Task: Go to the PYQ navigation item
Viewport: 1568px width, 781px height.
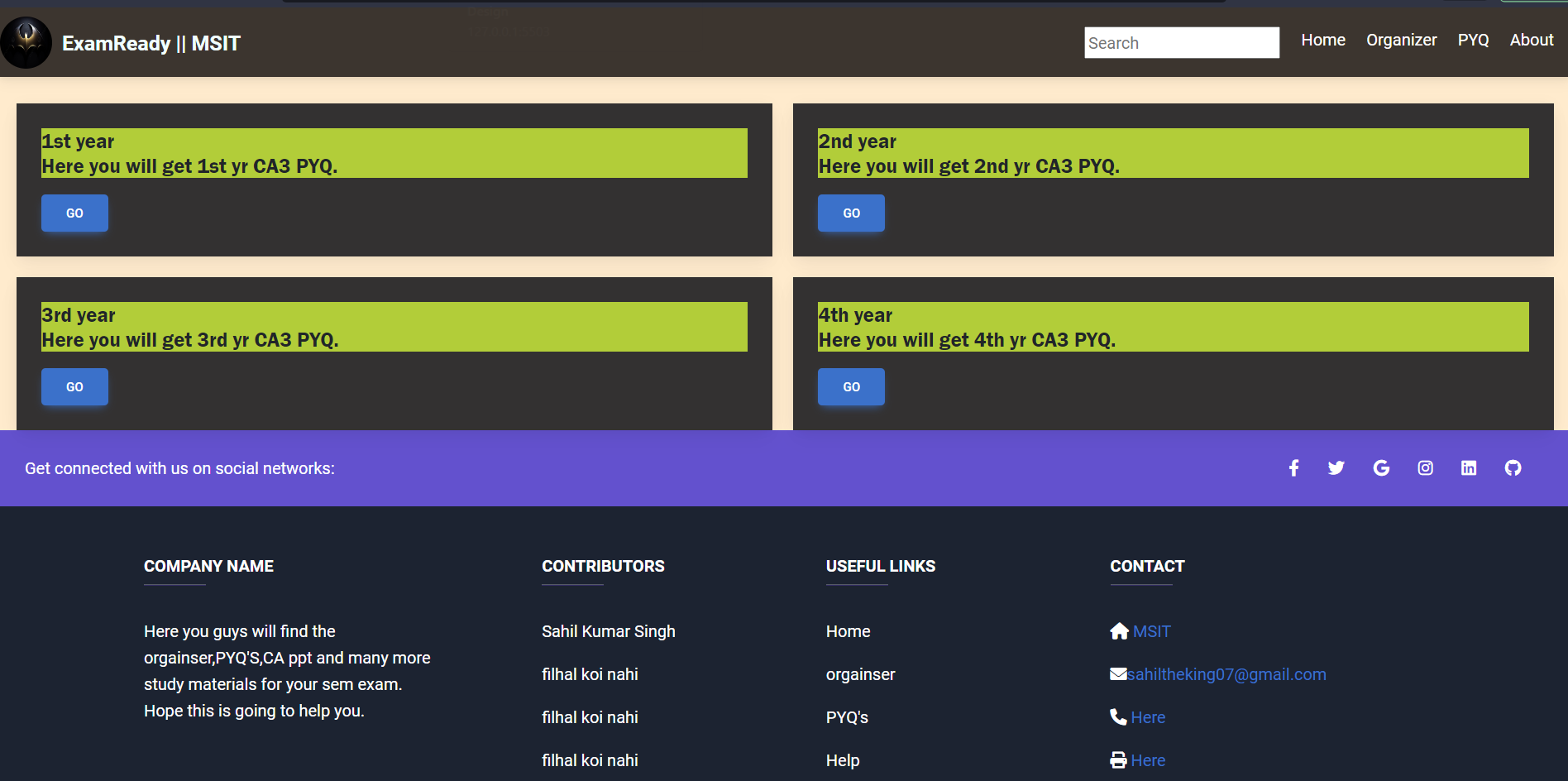Action: click(1473, 40)
